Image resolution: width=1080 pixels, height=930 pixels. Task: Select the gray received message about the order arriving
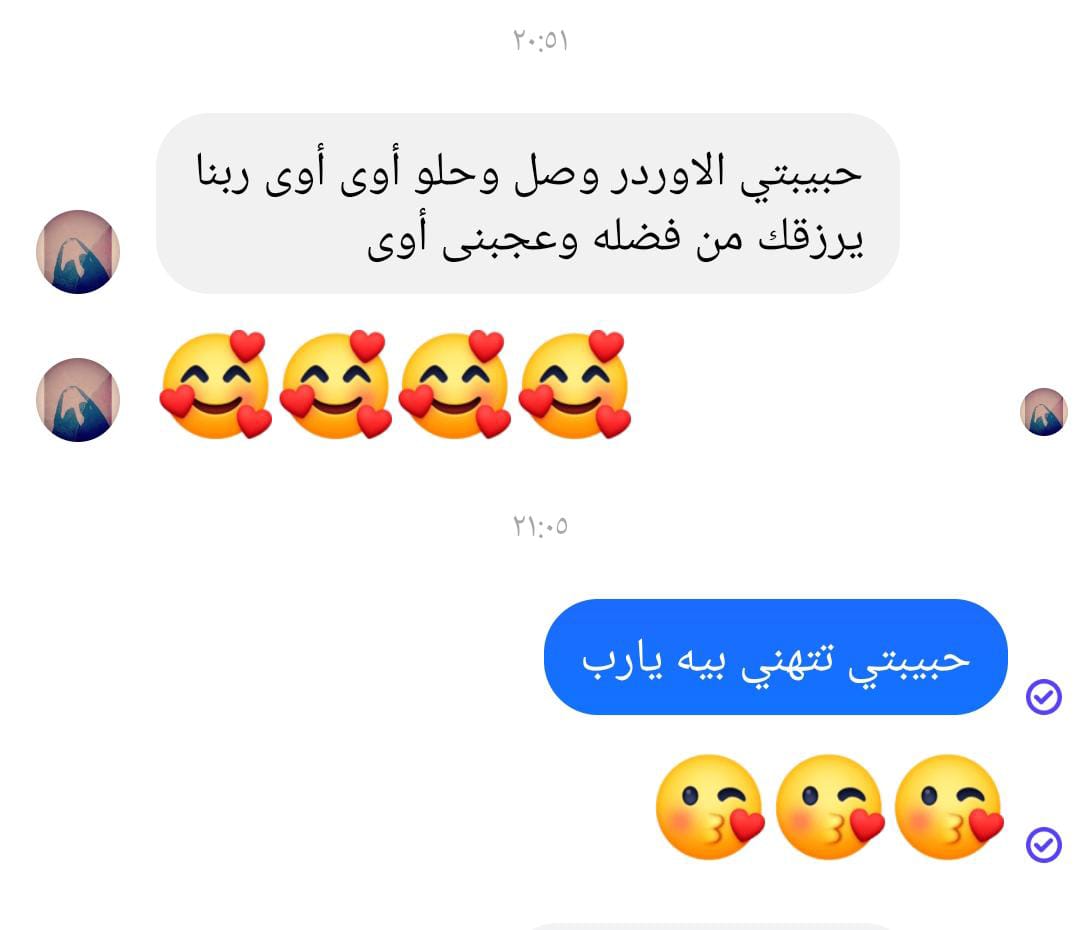(528, 203)
